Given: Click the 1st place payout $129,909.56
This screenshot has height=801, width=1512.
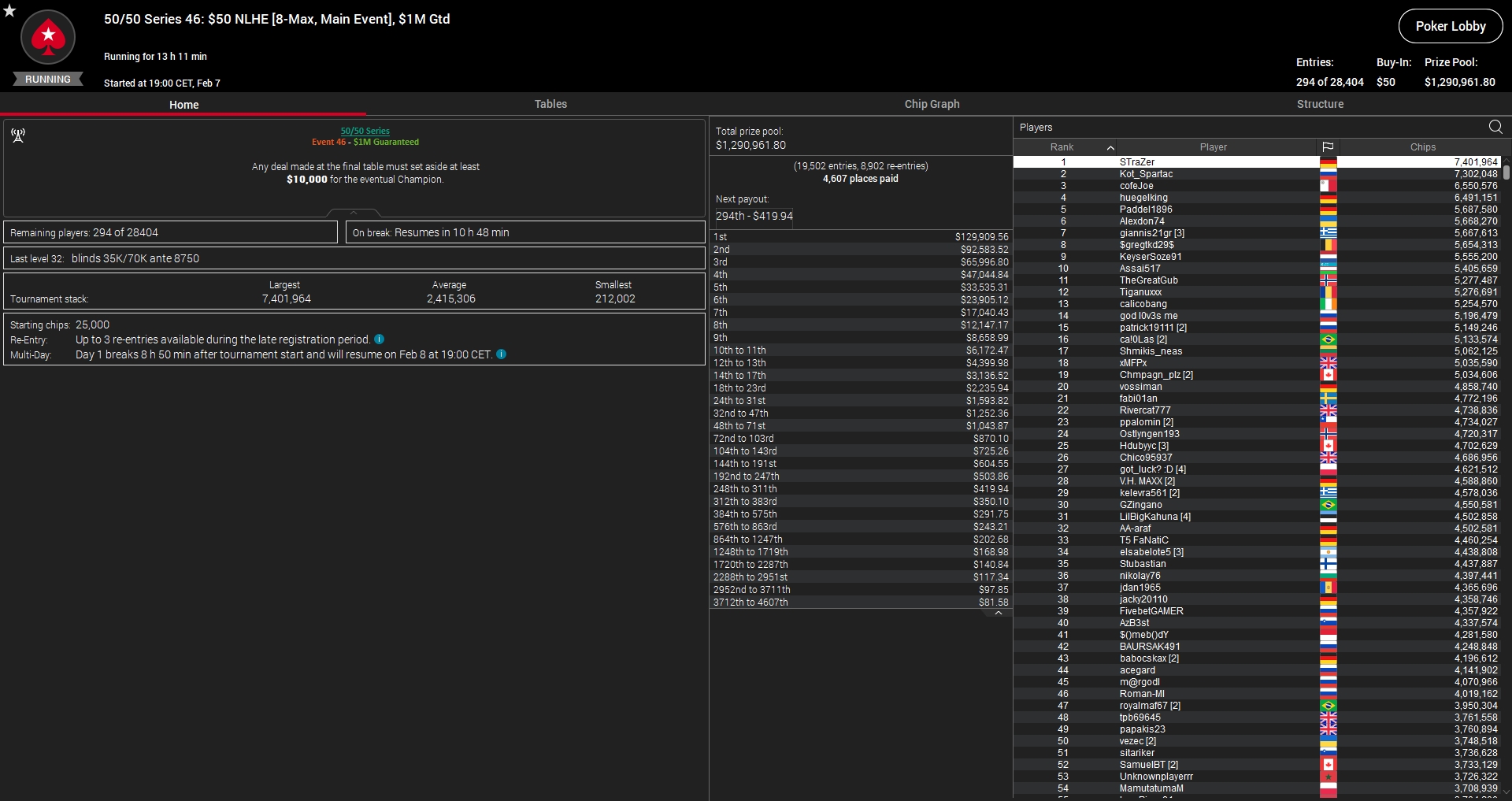Looking at the screenshot, I should pyautogui.click(x=981, y=237).
